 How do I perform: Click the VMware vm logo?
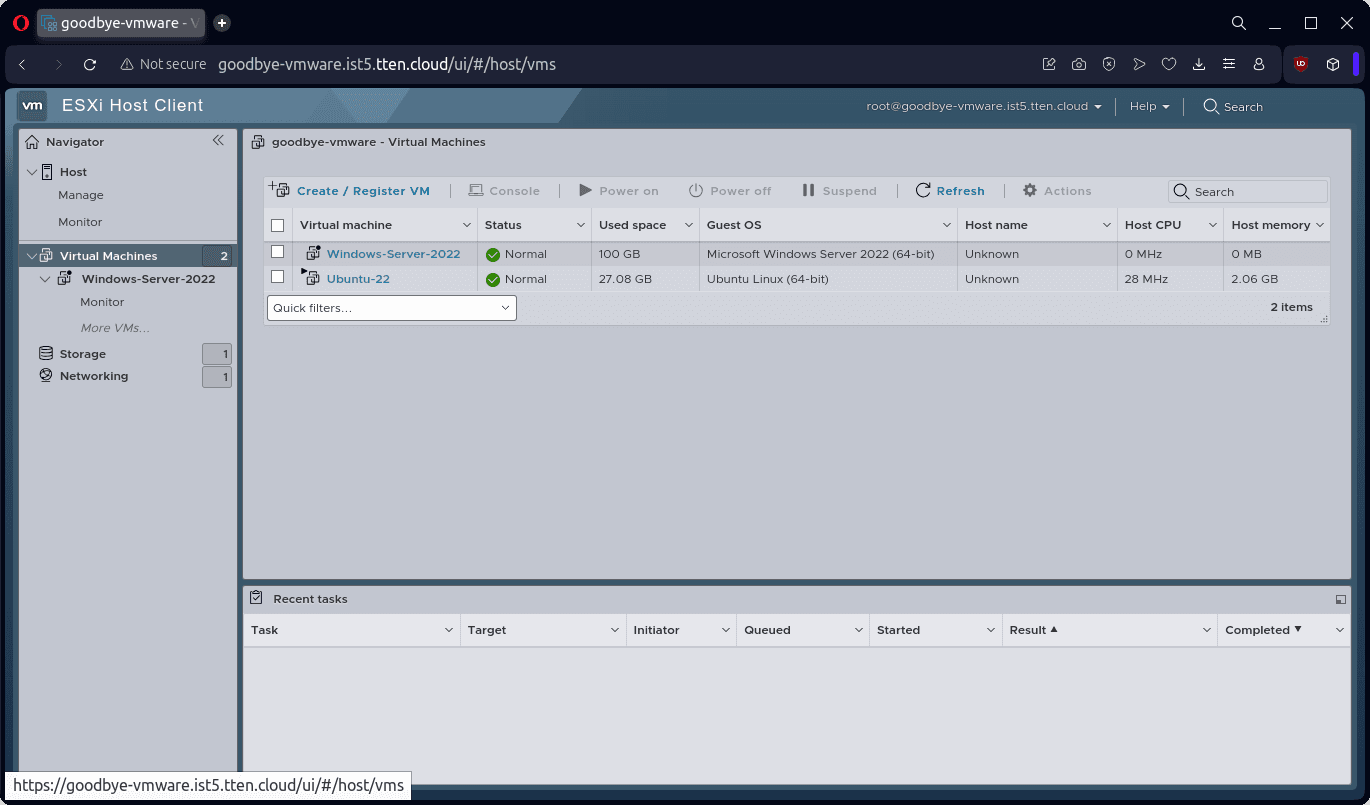click(x=33, y=105)
